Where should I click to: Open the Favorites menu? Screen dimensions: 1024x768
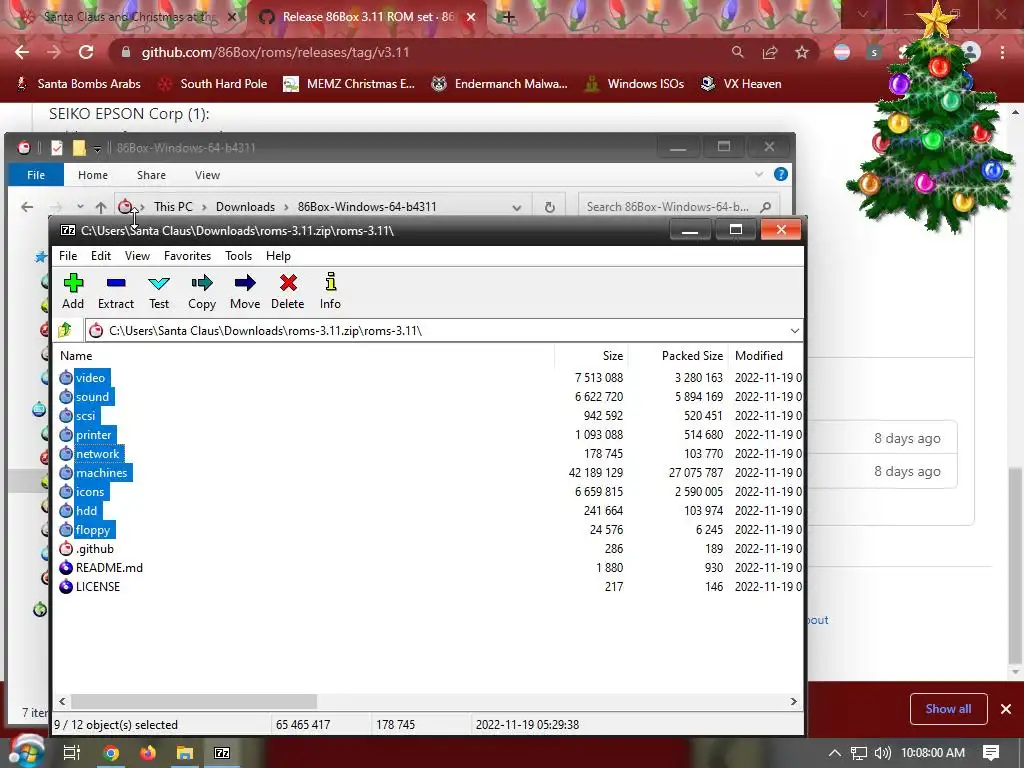tap(187, 256)
